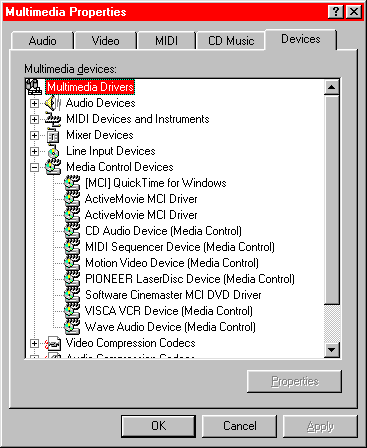Select Audio Devices text in tree

point(100,103)
